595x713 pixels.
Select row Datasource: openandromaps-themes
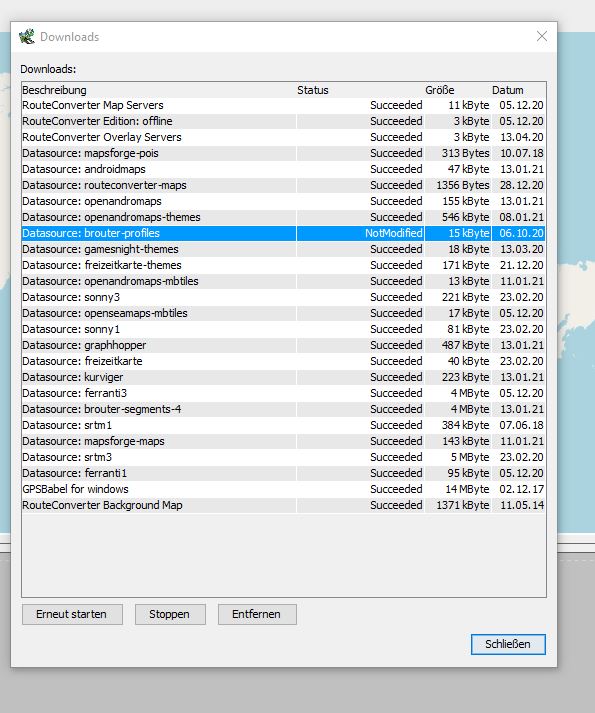pos(283,217)
